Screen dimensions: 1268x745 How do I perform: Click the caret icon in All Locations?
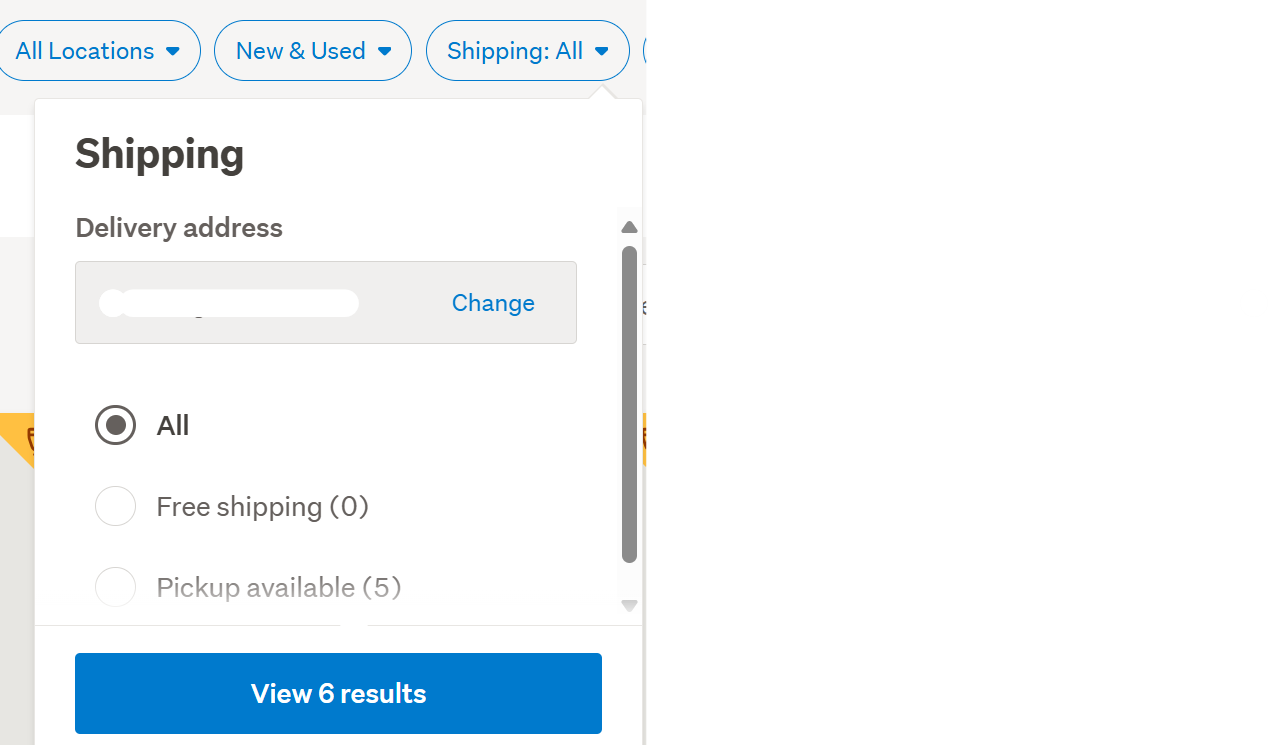(173, 51)
